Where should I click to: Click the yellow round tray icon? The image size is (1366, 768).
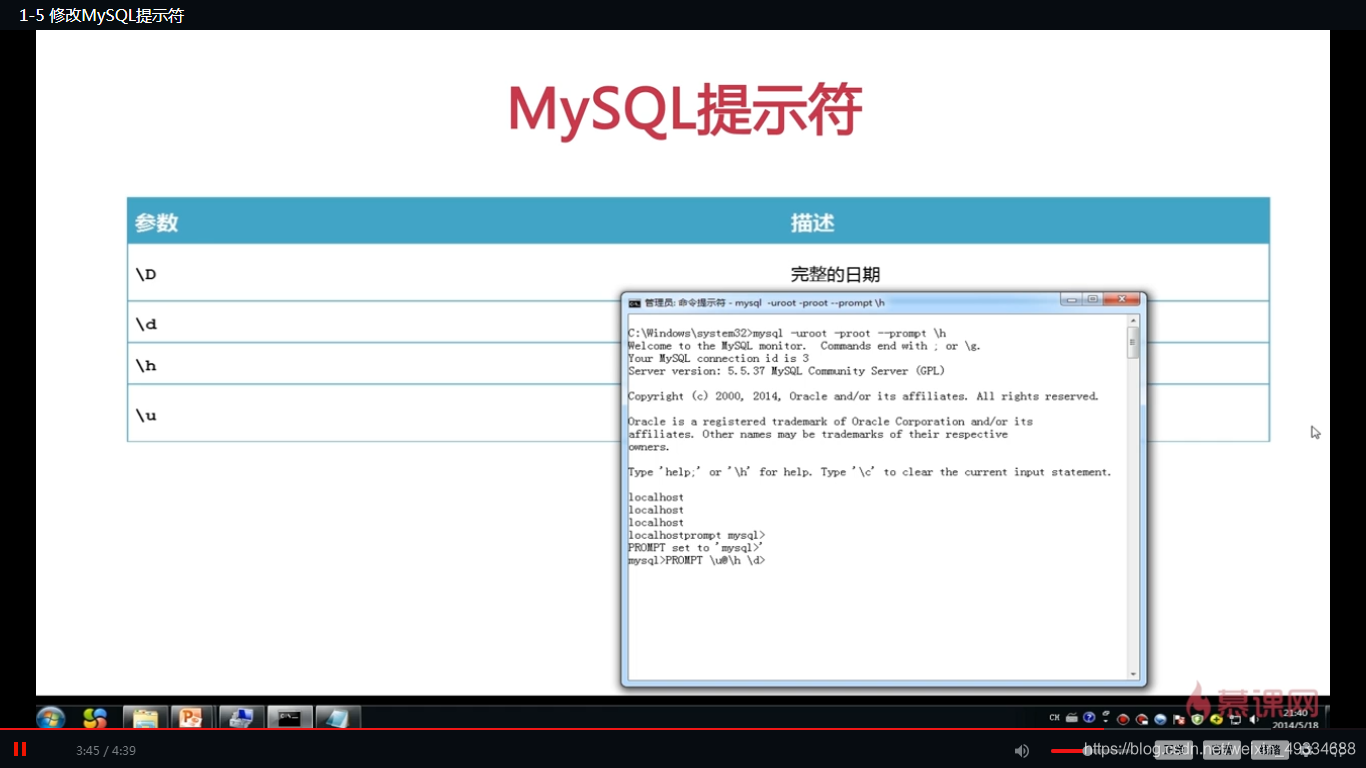coord(1216,719)
